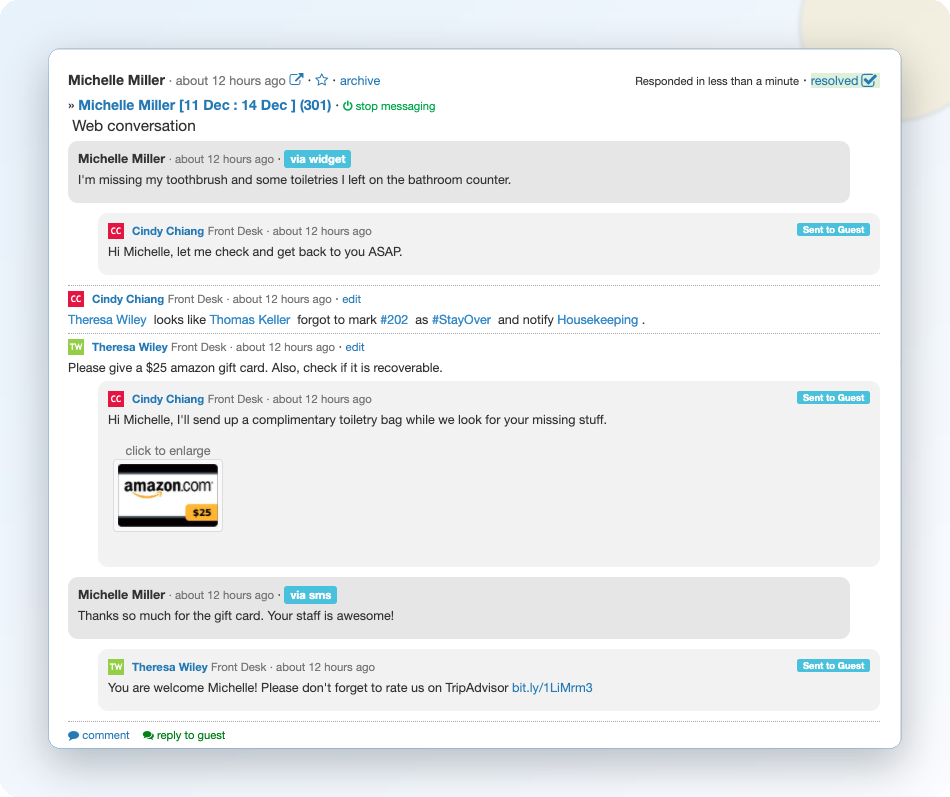Image resolution: width=950 pixels, height=797 pixels.
Task: Toggle the resolved checkbox
Action: pyautogui.click(x=869, y=81)
